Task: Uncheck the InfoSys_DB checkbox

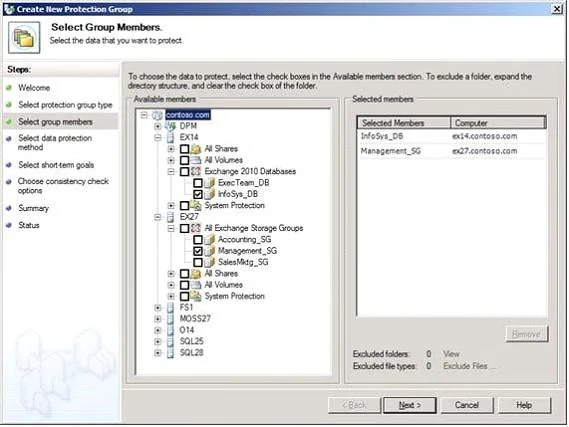Action: pos(198,194)
